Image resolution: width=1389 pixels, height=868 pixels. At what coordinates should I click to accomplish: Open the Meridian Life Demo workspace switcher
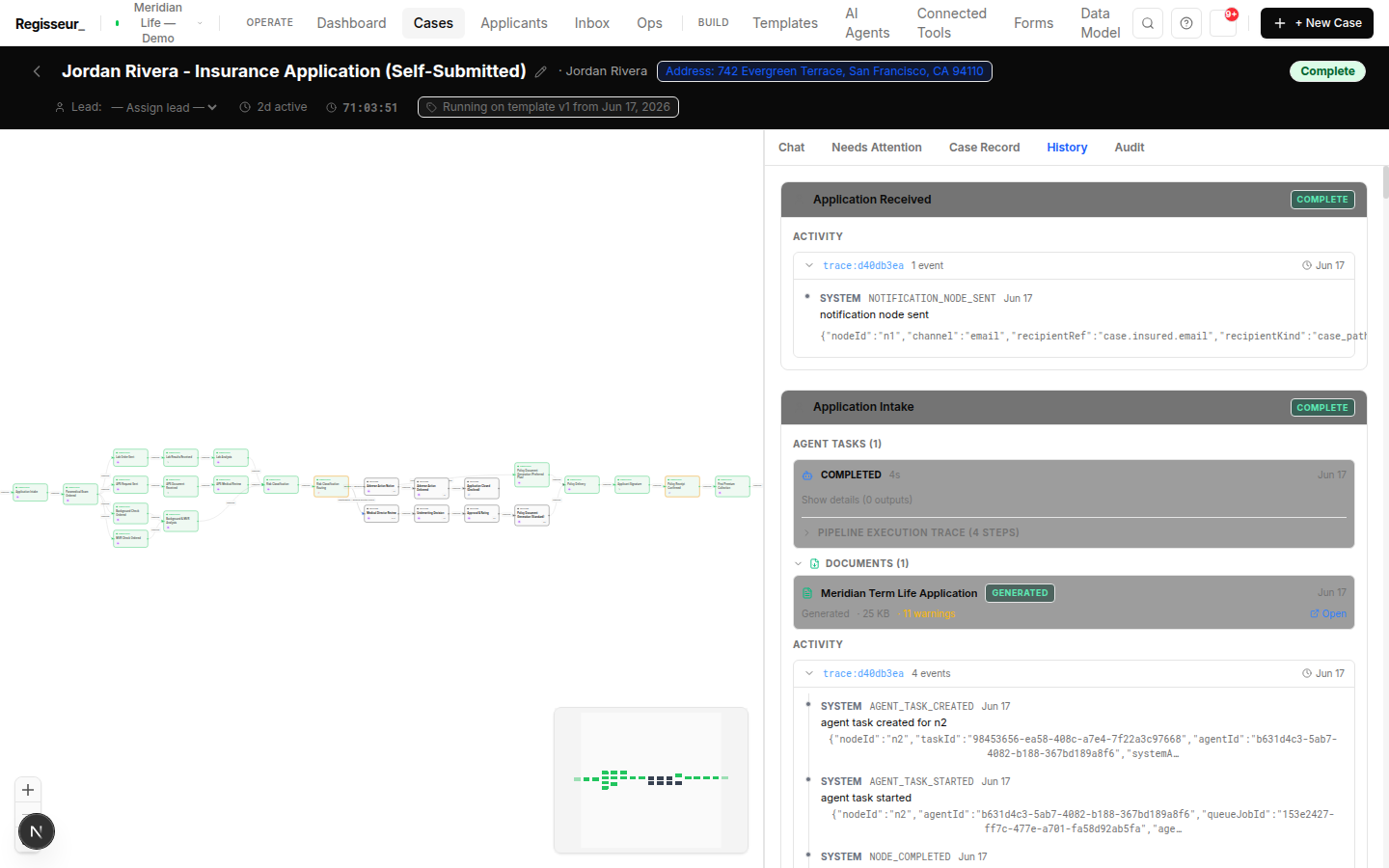158,23
